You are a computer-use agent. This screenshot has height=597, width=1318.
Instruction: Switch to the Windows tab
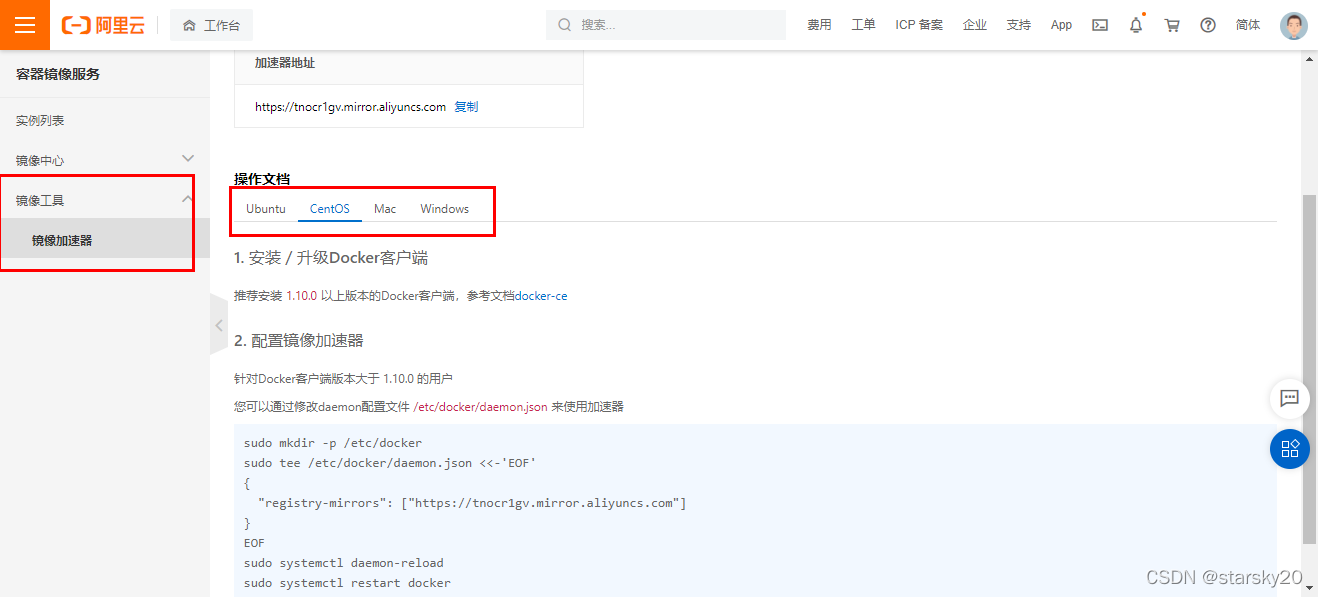(444, 209)
